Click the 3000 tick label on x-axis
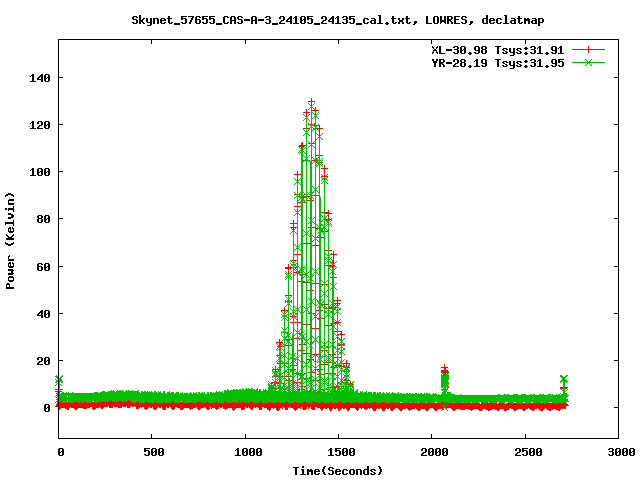The width and height of the screenshot is (640, 480). [x=621, y=452]
